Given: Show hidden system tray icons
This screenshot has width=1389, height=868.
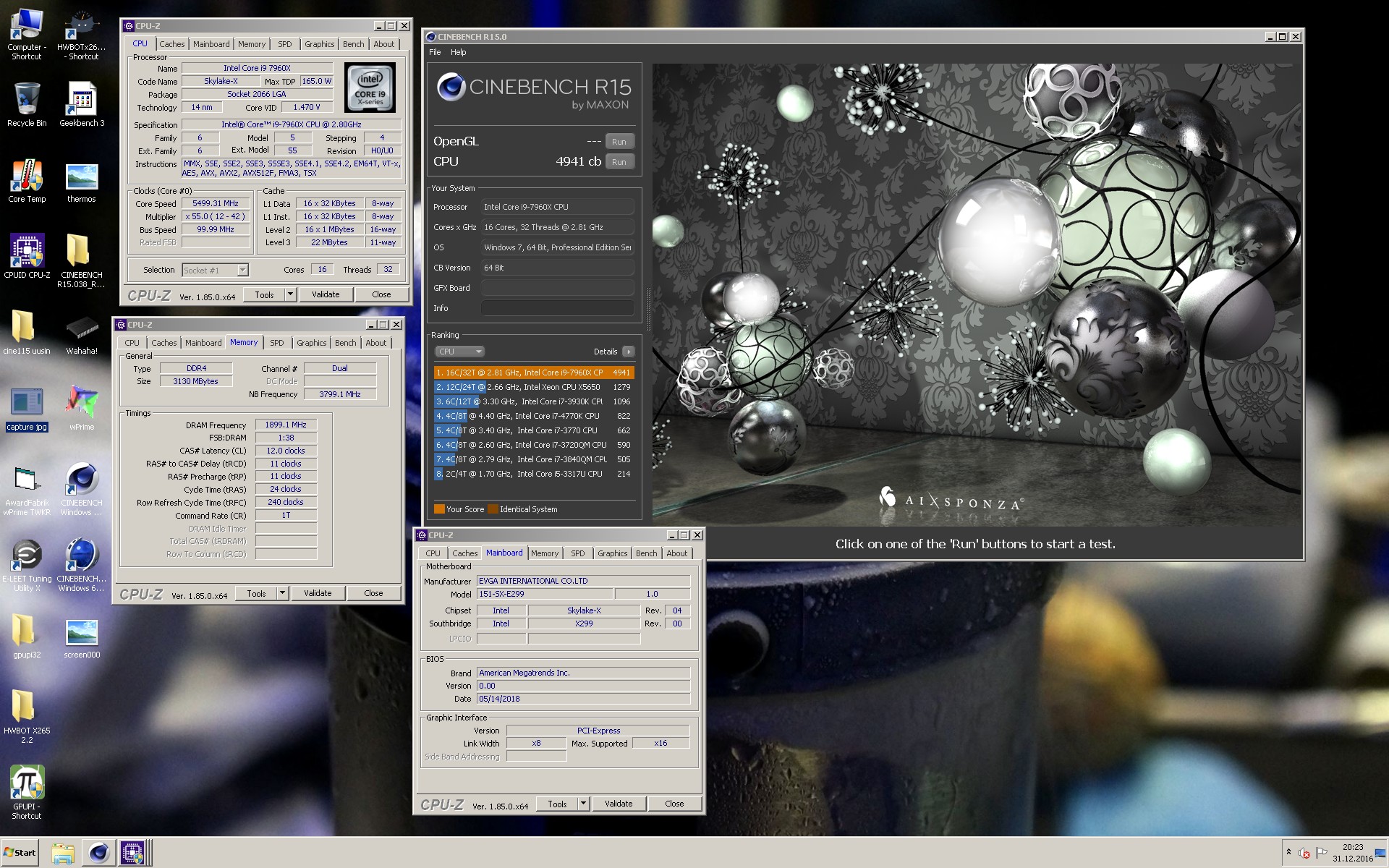Looking at the screenshot, I should click(x=1288, y=852).
